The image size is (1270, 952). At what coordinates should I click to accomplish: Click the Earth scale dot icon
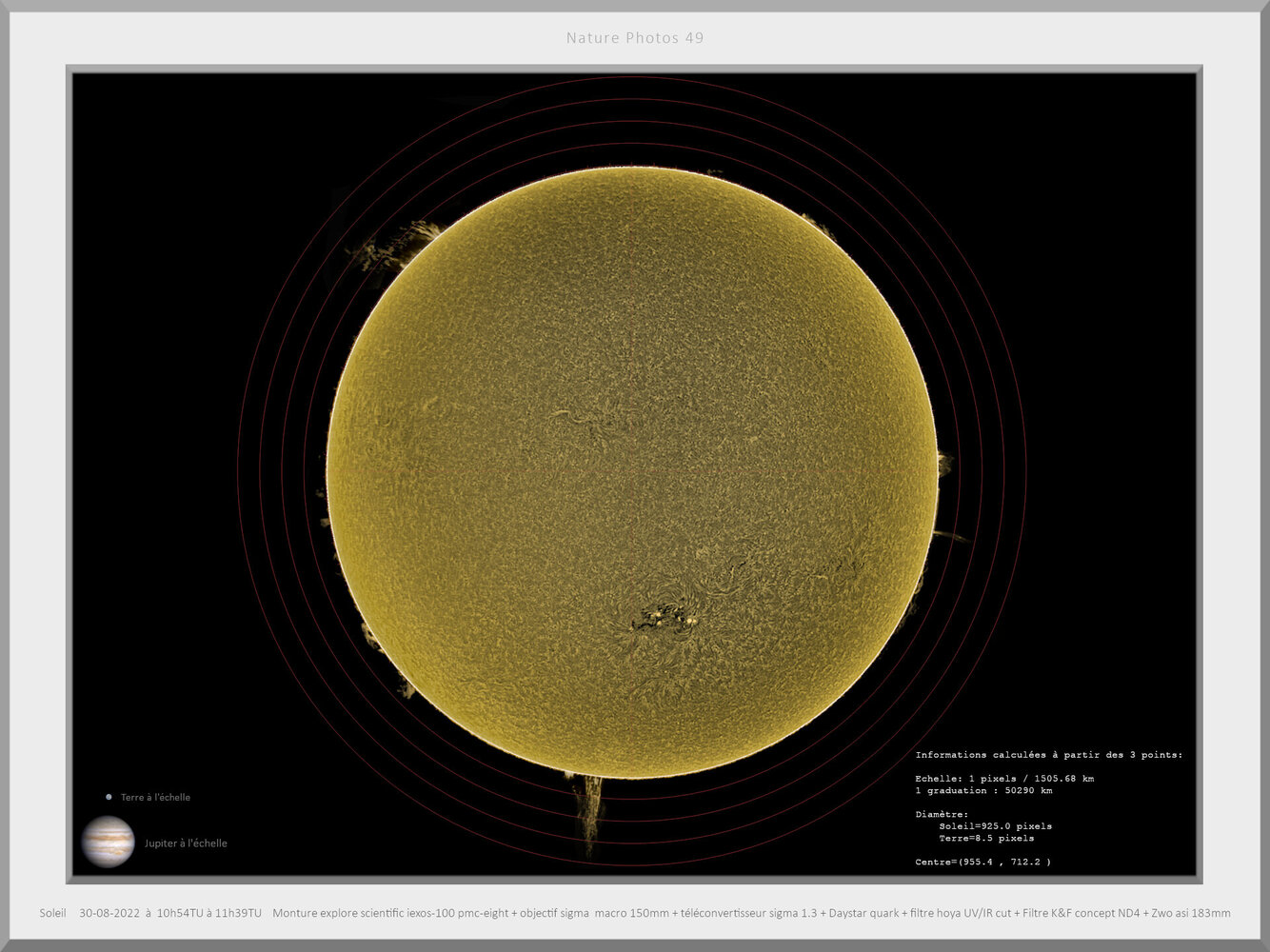click(x=108, y=797)
